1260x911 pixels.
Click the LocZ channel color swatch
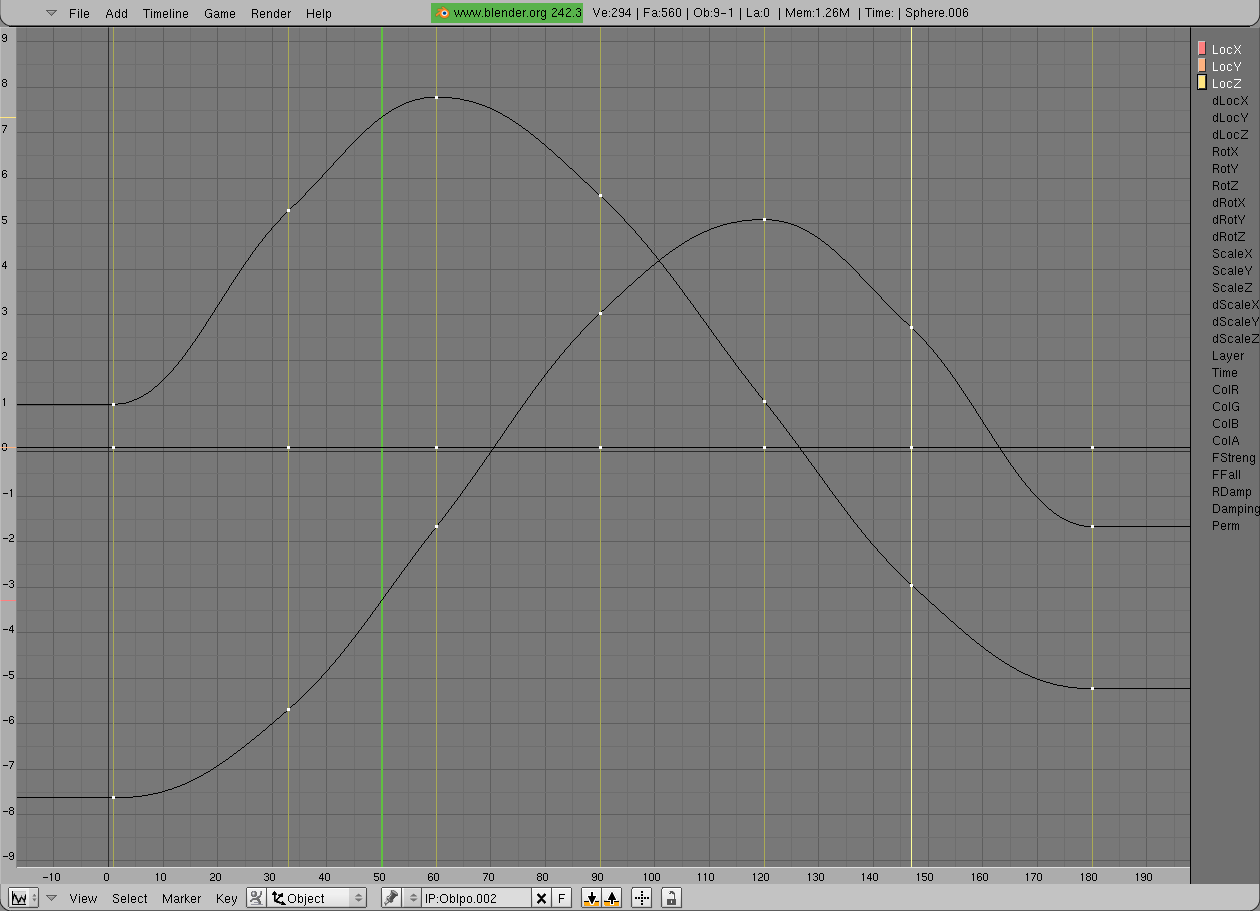pyautogui.click(x=1202, y=82)
